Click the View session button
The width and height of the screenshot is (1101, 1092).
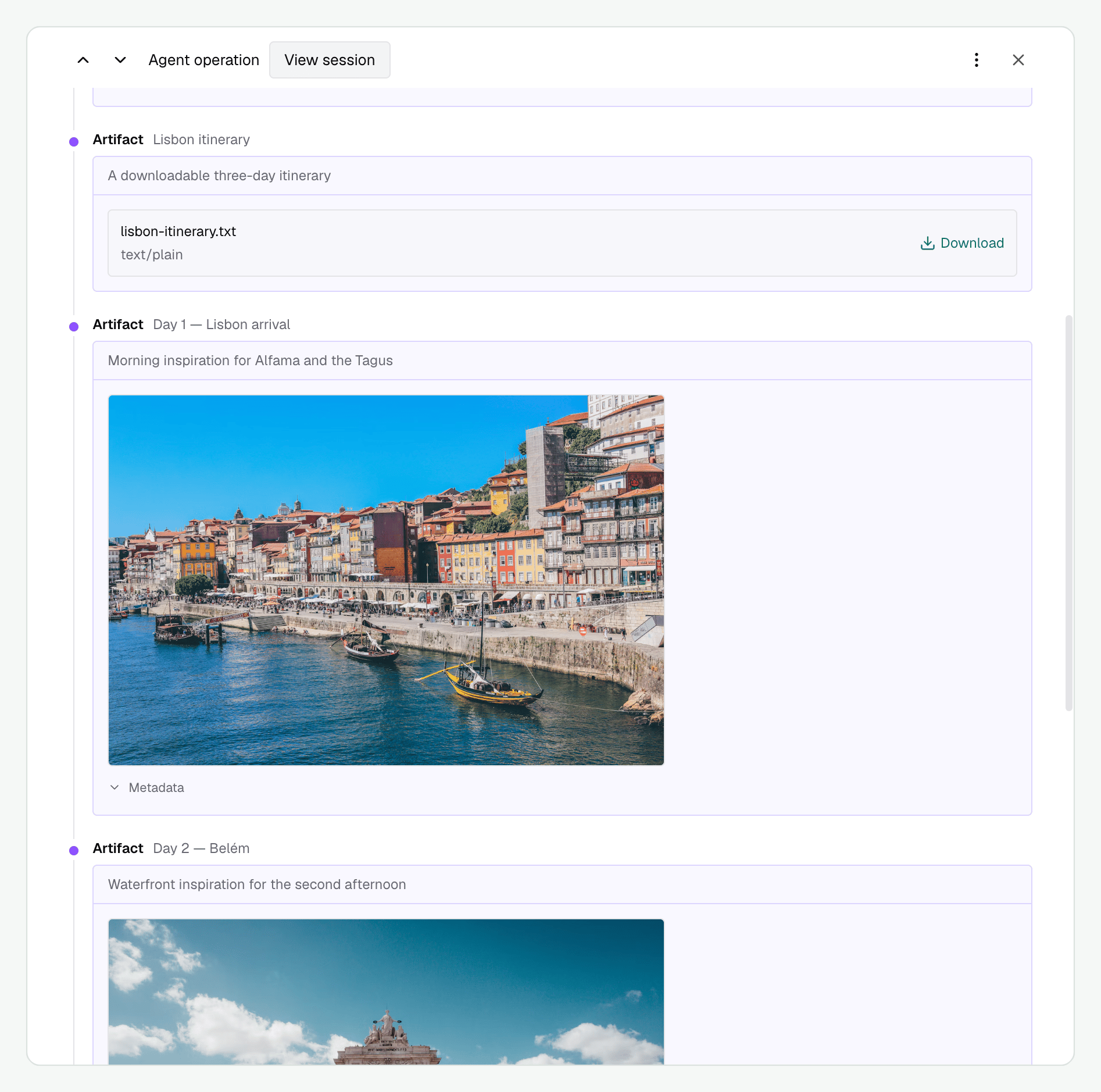[x=330, y=60]
